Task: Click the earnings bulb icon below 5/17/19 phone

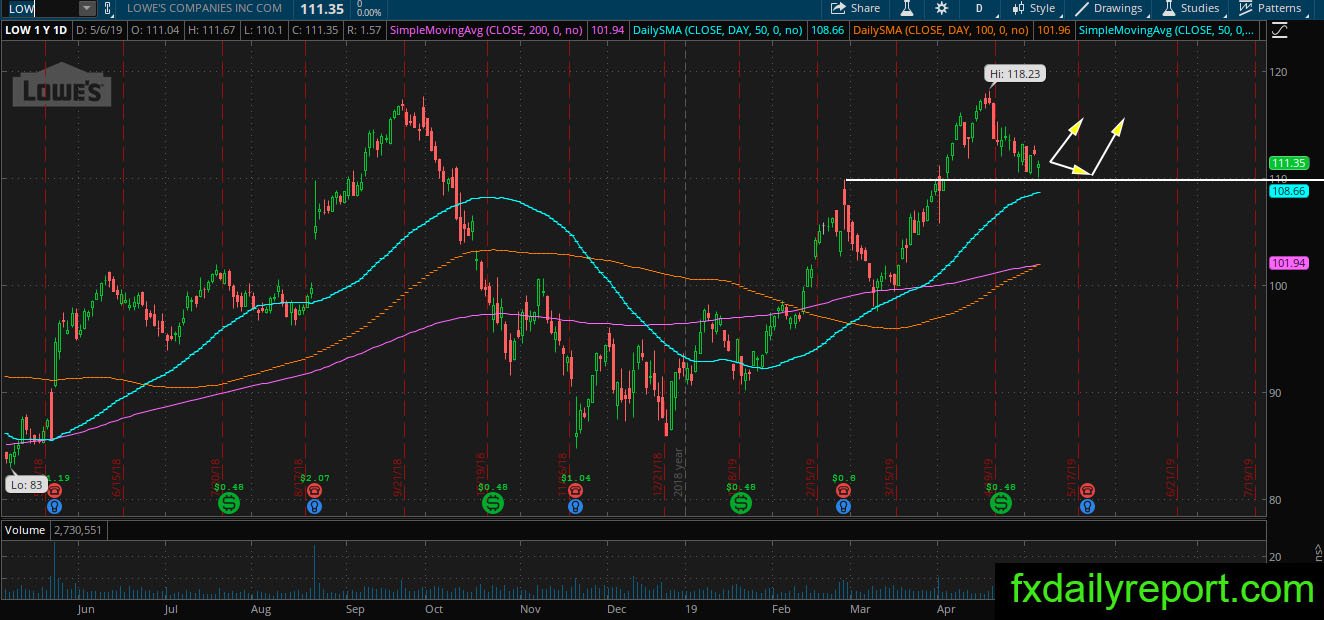Action: (1087, 506)
